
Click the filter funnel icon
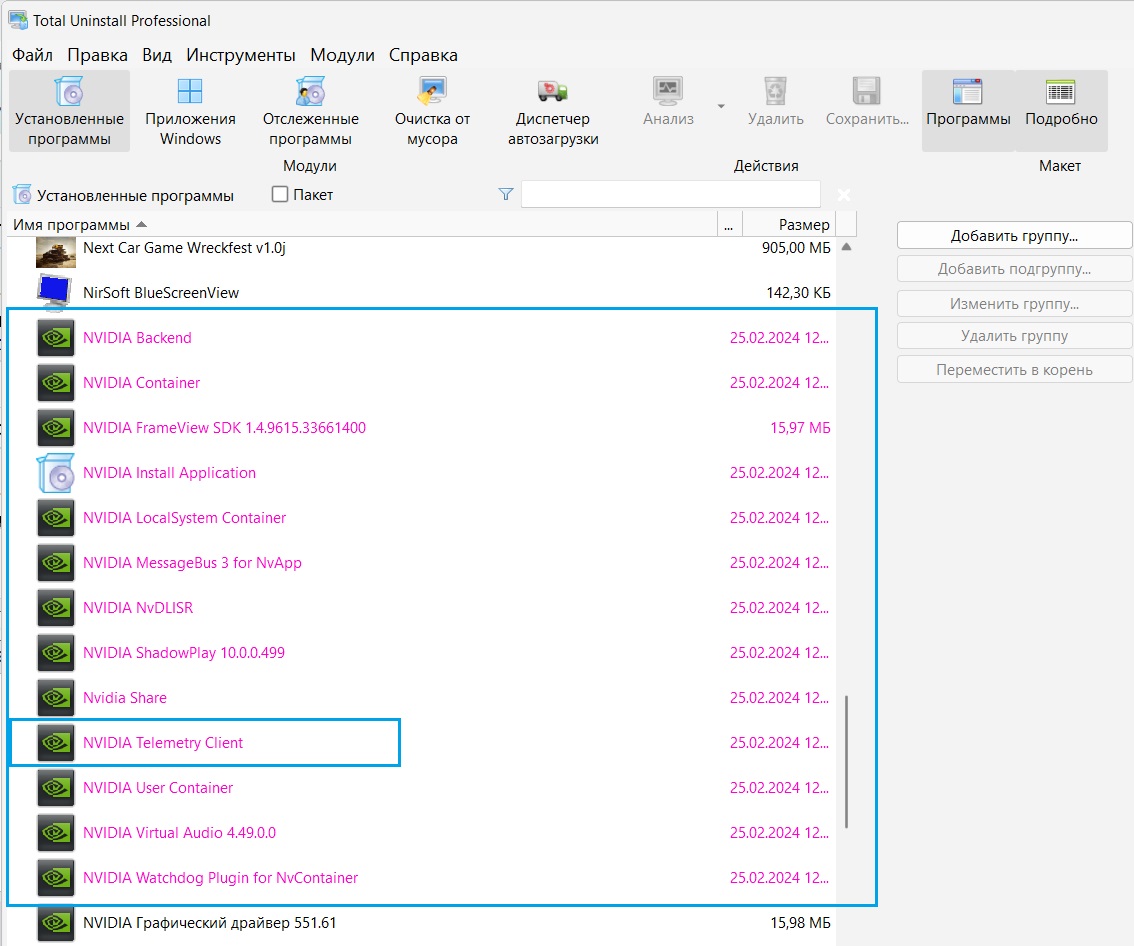click(506, 195)
